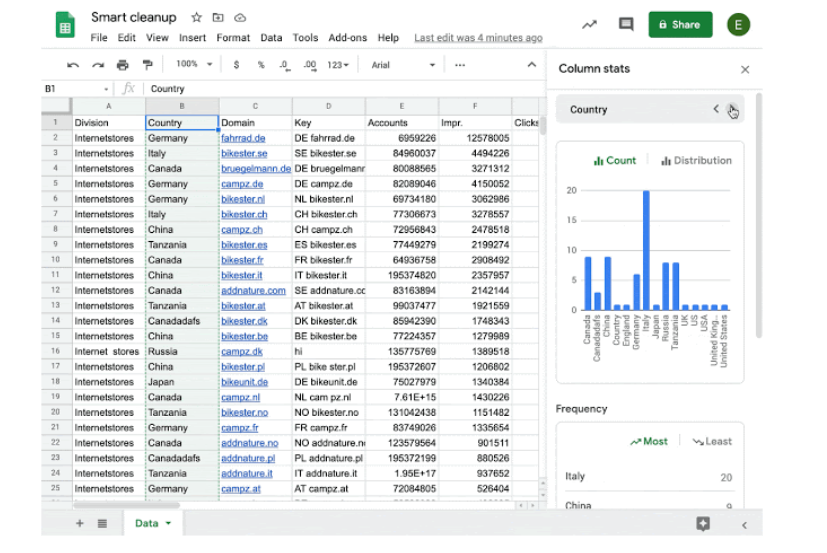This screenshot has height=553, width=827.
Task: Show Least frequent values
Action: coord(712,441)
